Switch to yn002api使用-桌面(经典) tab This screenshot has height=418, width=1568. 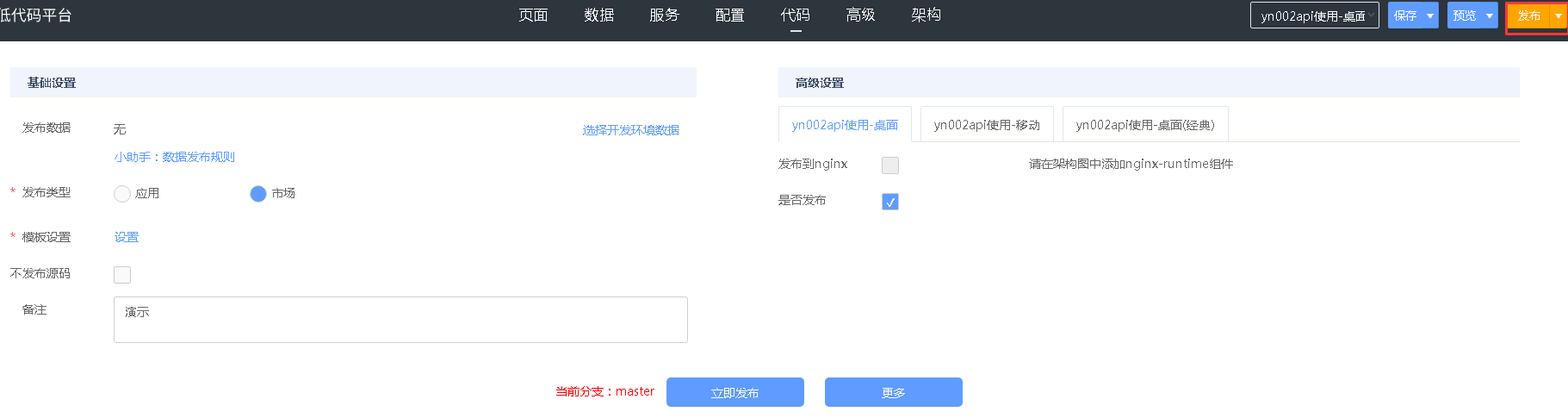[1145, 125]
